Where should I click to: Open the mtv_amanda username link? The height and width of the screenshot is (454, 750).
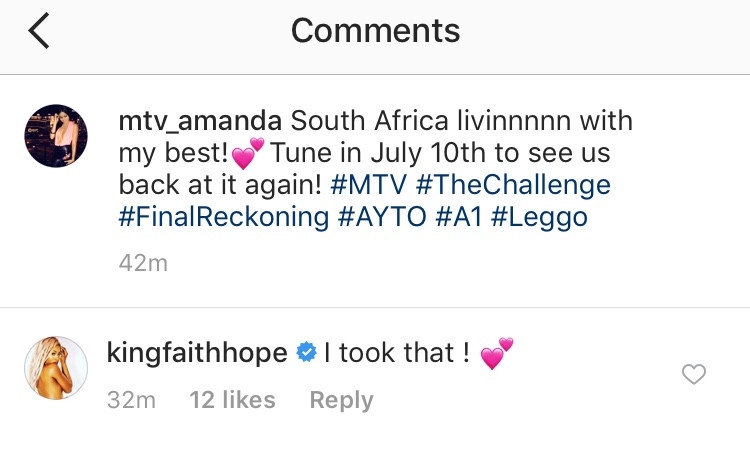200,121
